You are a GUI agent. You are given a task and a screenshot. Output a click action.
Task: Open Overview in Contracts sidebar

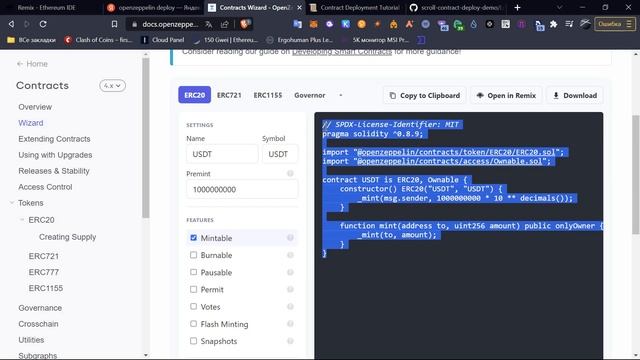click(x=35, y=107)
